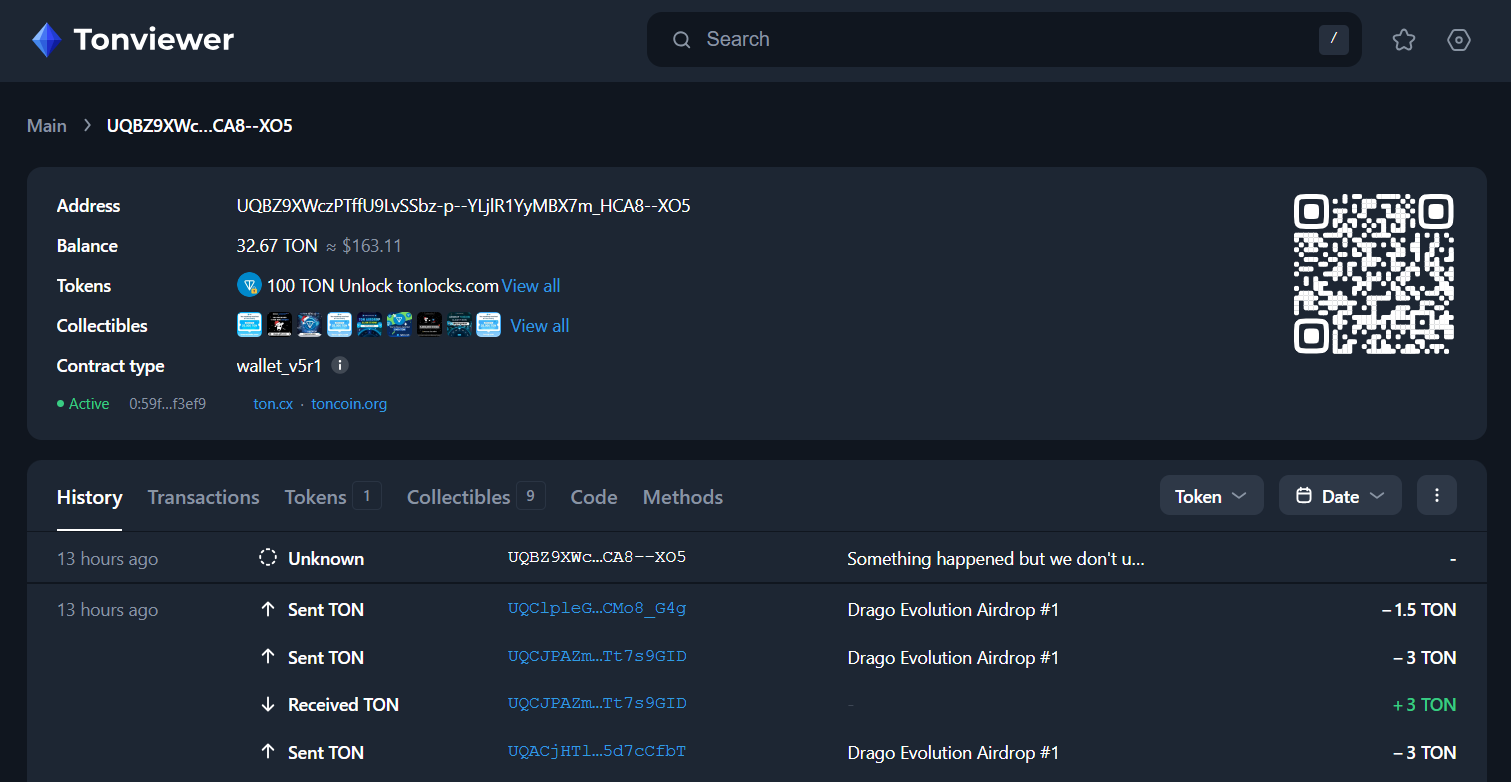Open the toncoin.org link

[x=349, y=404]
